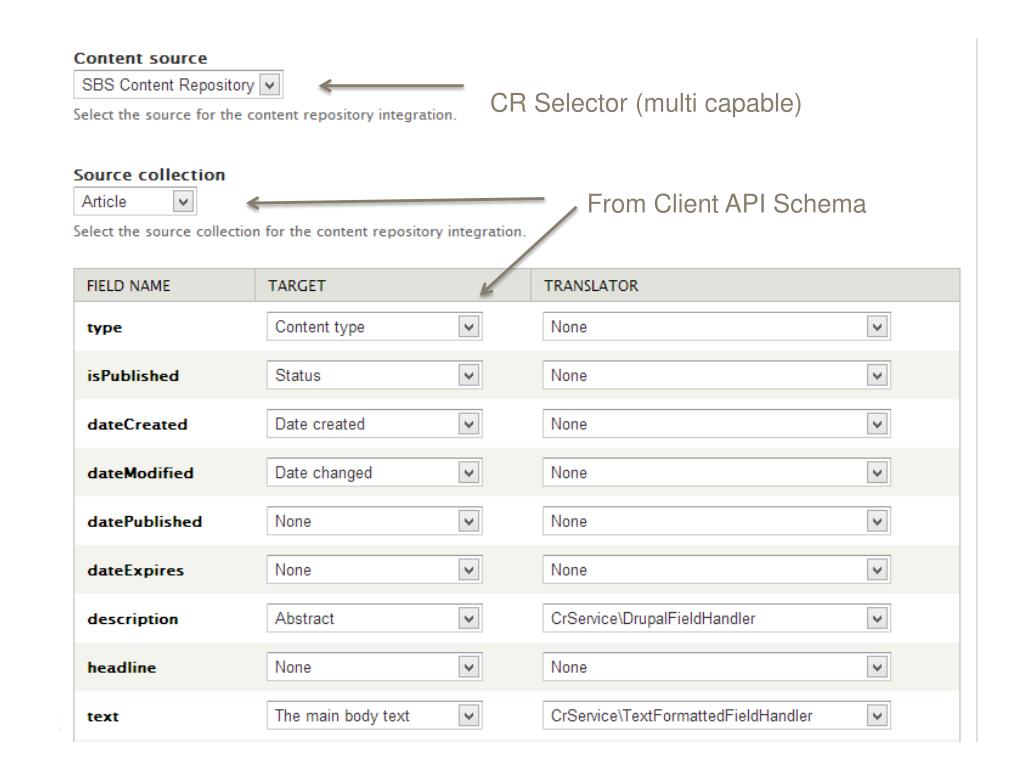This screenshot has width=1024, height=768.
Task: Choose a target for datePublished
Action: (374, 521)
